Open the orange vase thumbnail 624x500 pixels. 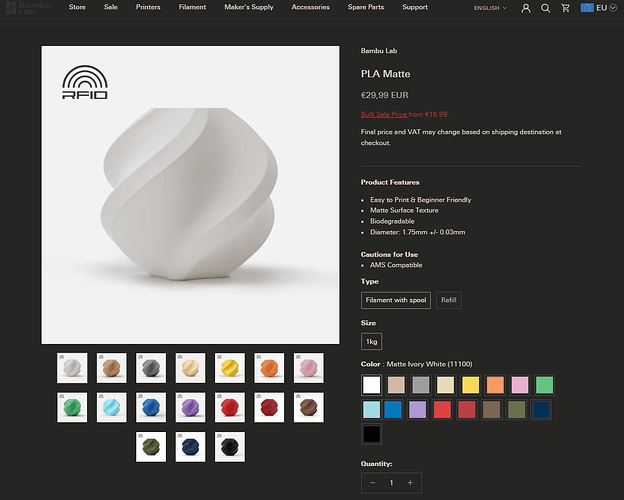269,368
